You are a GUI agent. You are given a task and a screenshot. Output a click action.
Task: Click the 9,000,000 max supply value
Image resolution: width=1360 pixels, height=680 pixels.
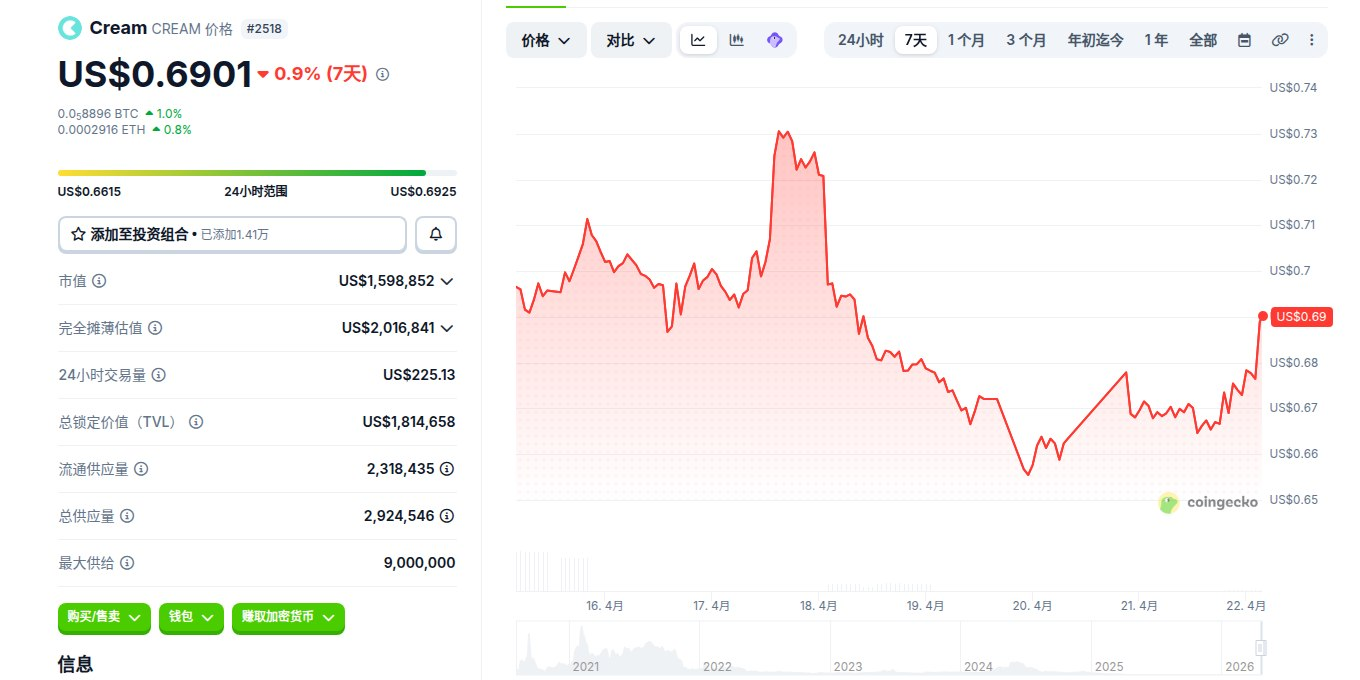click(420, 563)
